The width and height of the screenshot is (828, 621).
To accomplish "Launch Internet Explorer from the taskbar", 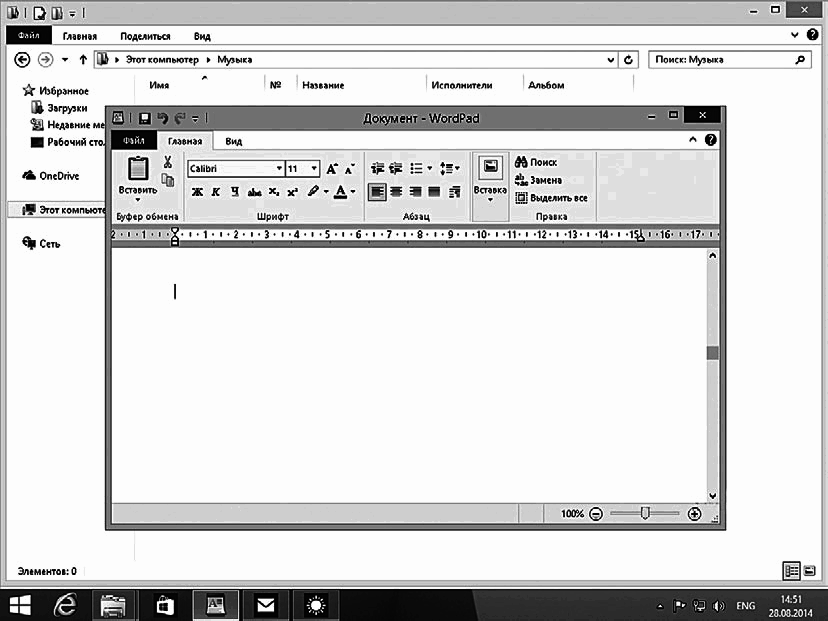I will (65, 605).
